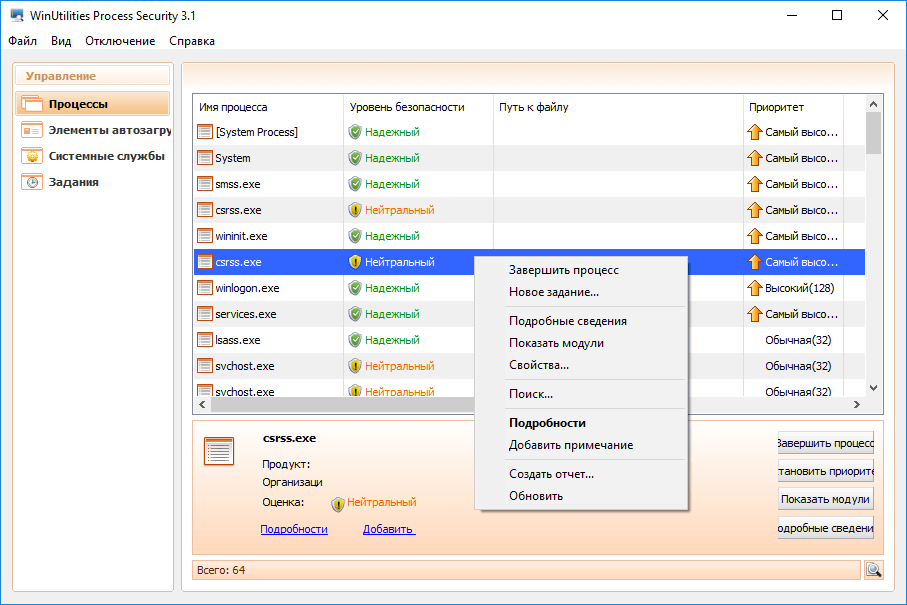Screen dimensions: 907x605
Task: Click the large csrss.exe icon in details panel
Action: [x=219, y=451]
